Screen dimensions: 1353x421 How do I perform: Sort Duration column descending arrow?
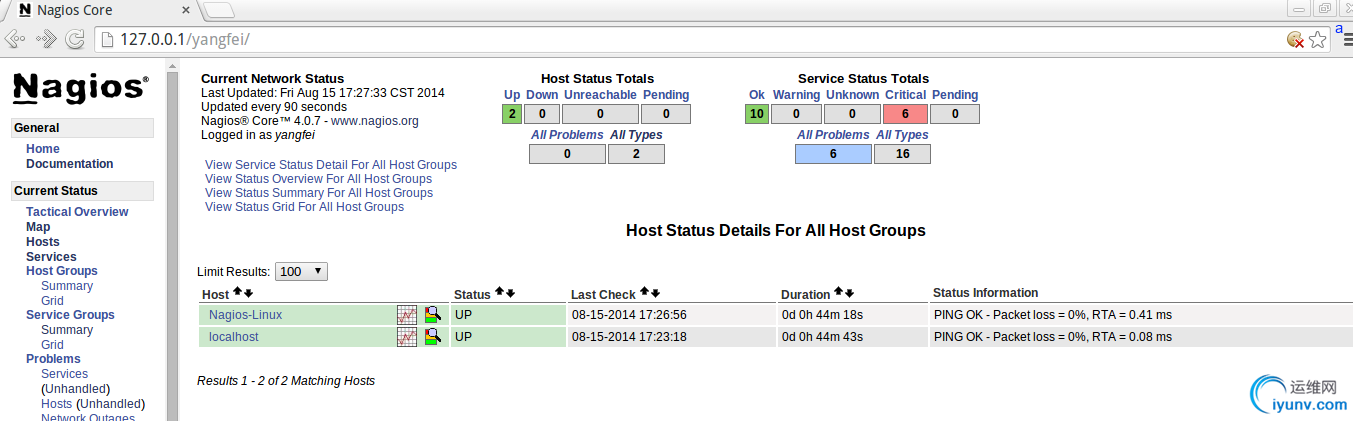(849, 293)
